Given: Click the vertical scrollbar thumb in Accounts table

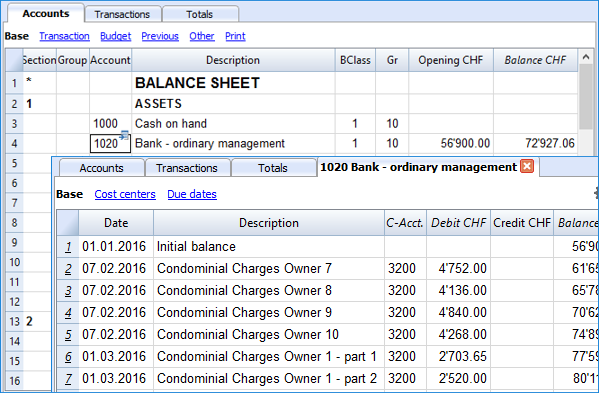Looking at the screenshot, I should (x=586, y=97).
